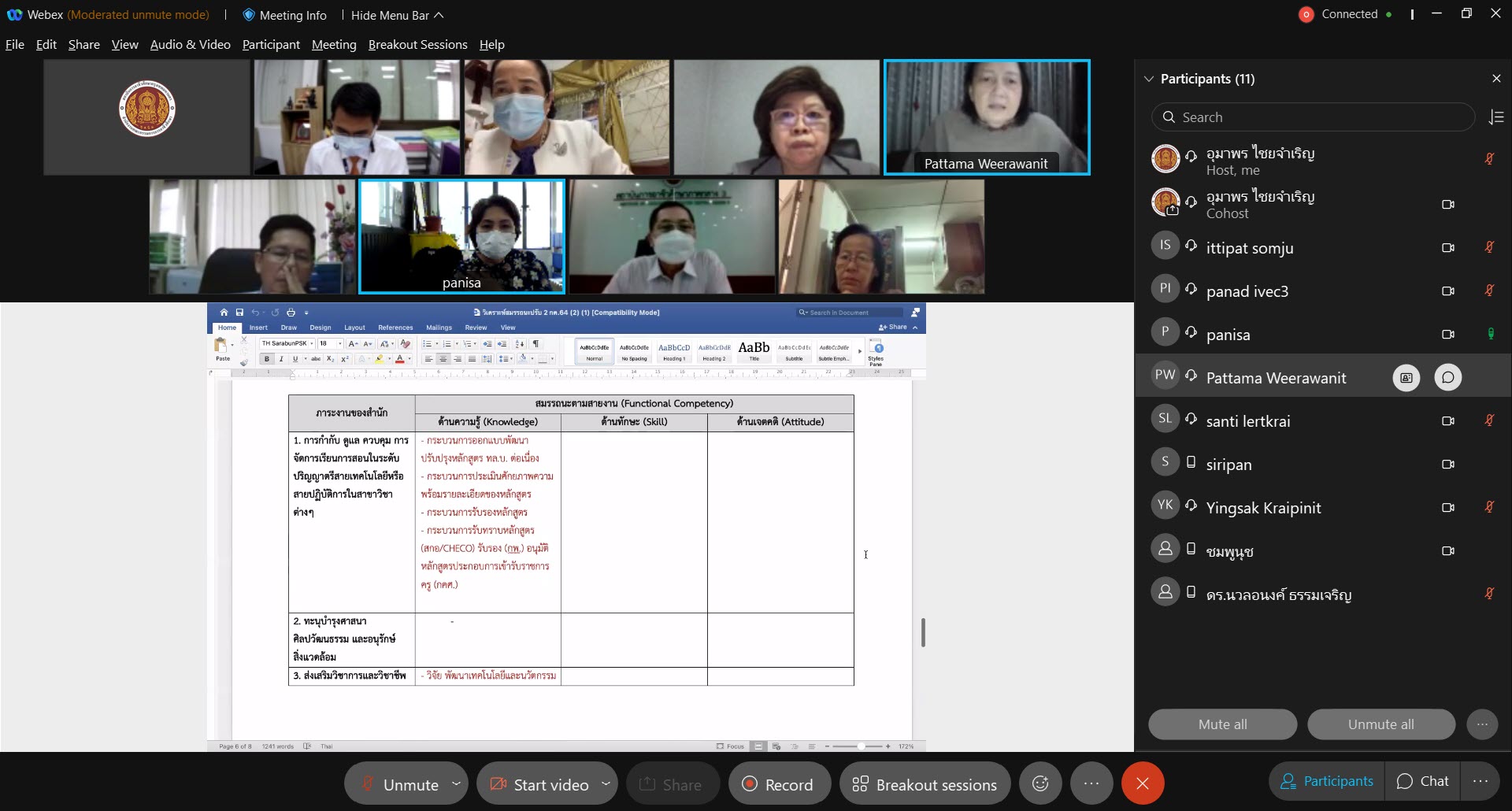Click Focus mode icon in Word status bar

pyautogui.click(x=720, y=746)
